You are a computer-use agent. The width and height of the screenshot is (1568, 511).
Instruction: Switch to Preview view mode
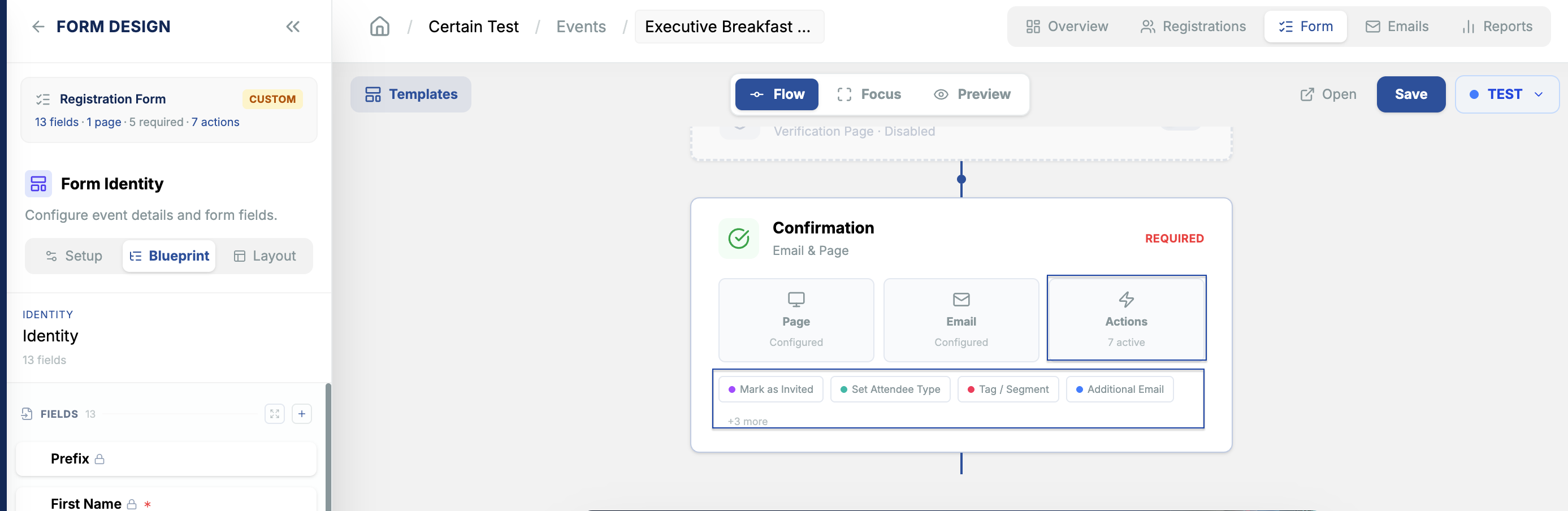coord(972,94)
